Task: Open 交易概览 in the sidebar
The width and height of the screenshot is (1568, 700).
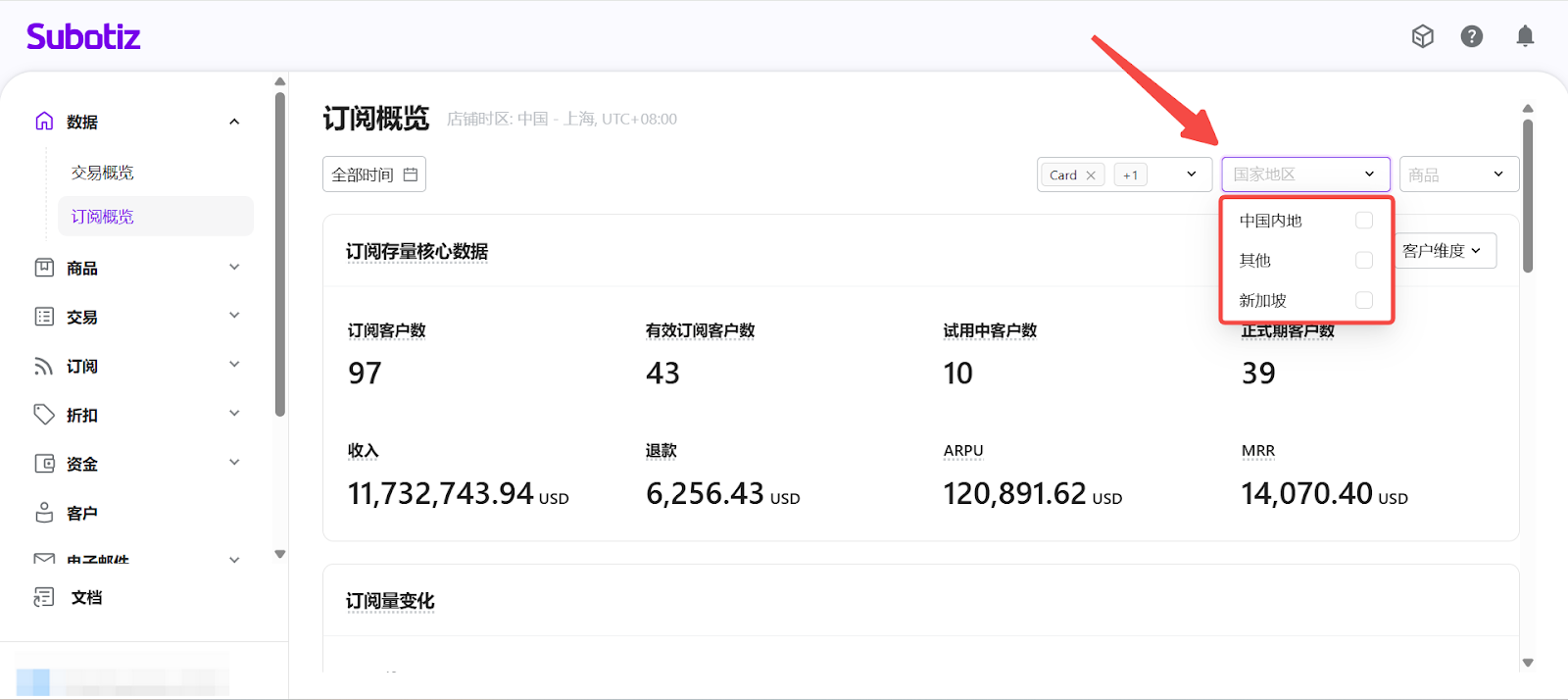Action: 103,173
